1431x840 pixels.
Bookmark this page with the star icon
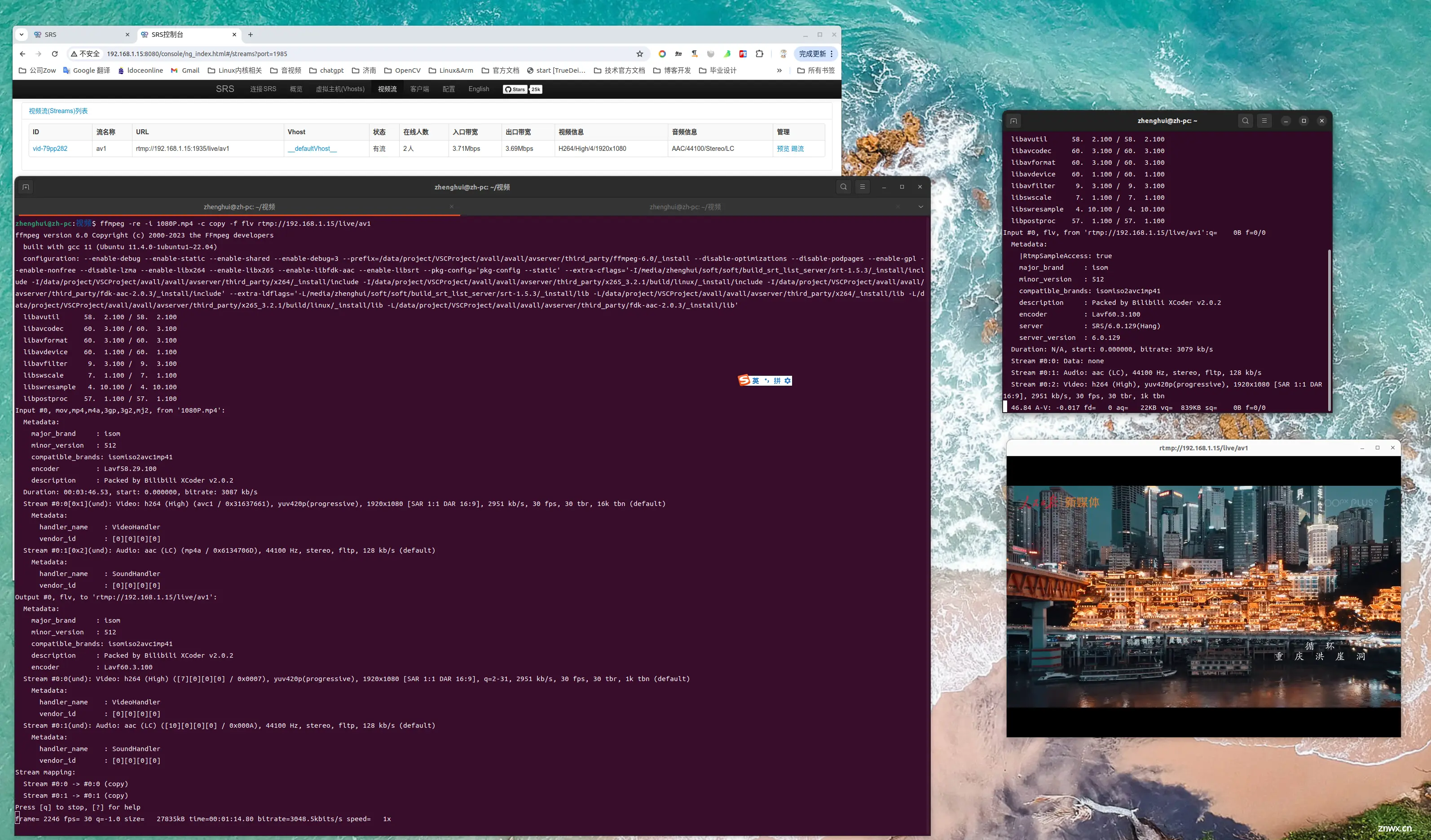click(x=640, y=54)
